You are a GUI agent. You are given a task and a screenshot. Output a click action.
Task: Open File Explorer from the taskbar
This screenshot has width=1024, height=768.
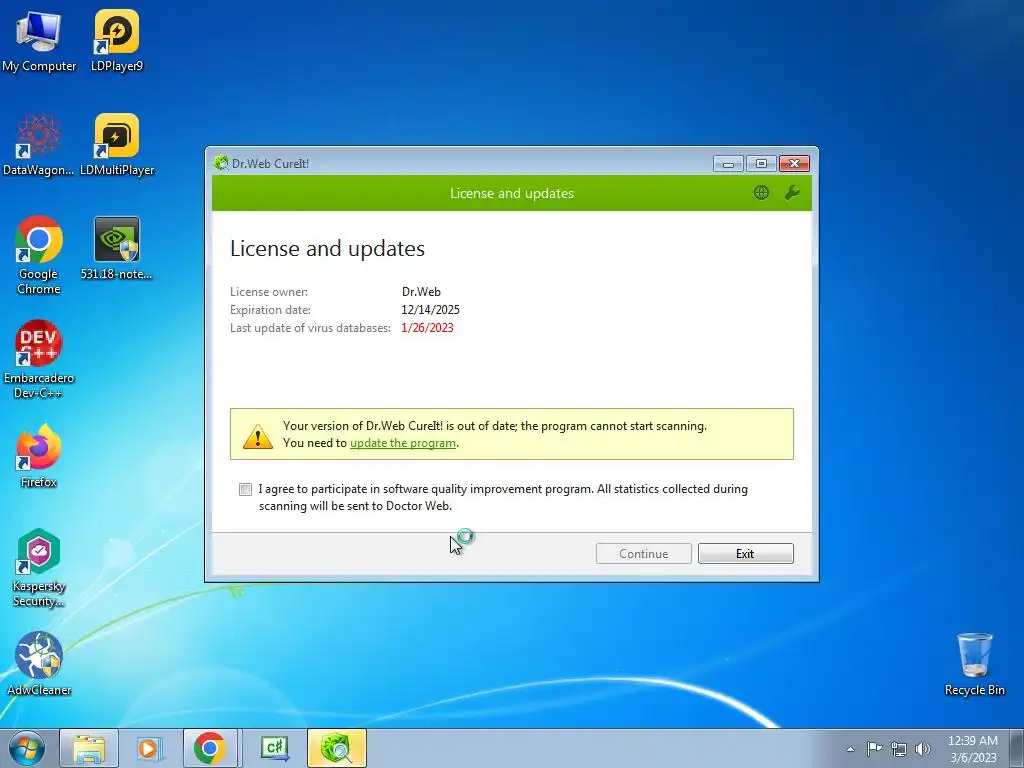pyautogui.click(x=89, y=748)
